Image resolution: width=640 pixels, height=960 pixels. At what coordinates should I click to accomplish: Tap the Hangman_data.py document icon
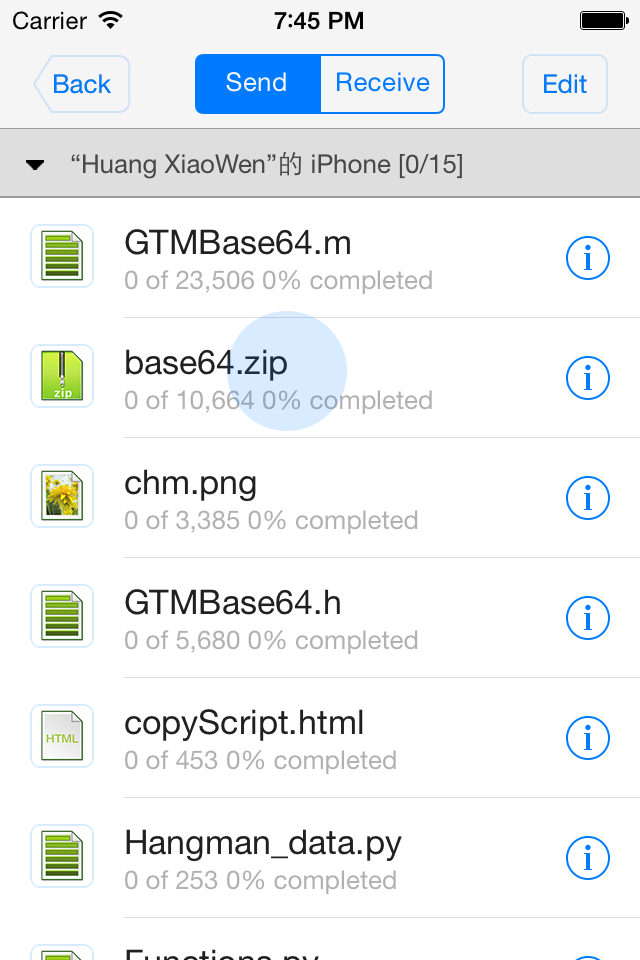pyautogui.click(x=62, y=856)
